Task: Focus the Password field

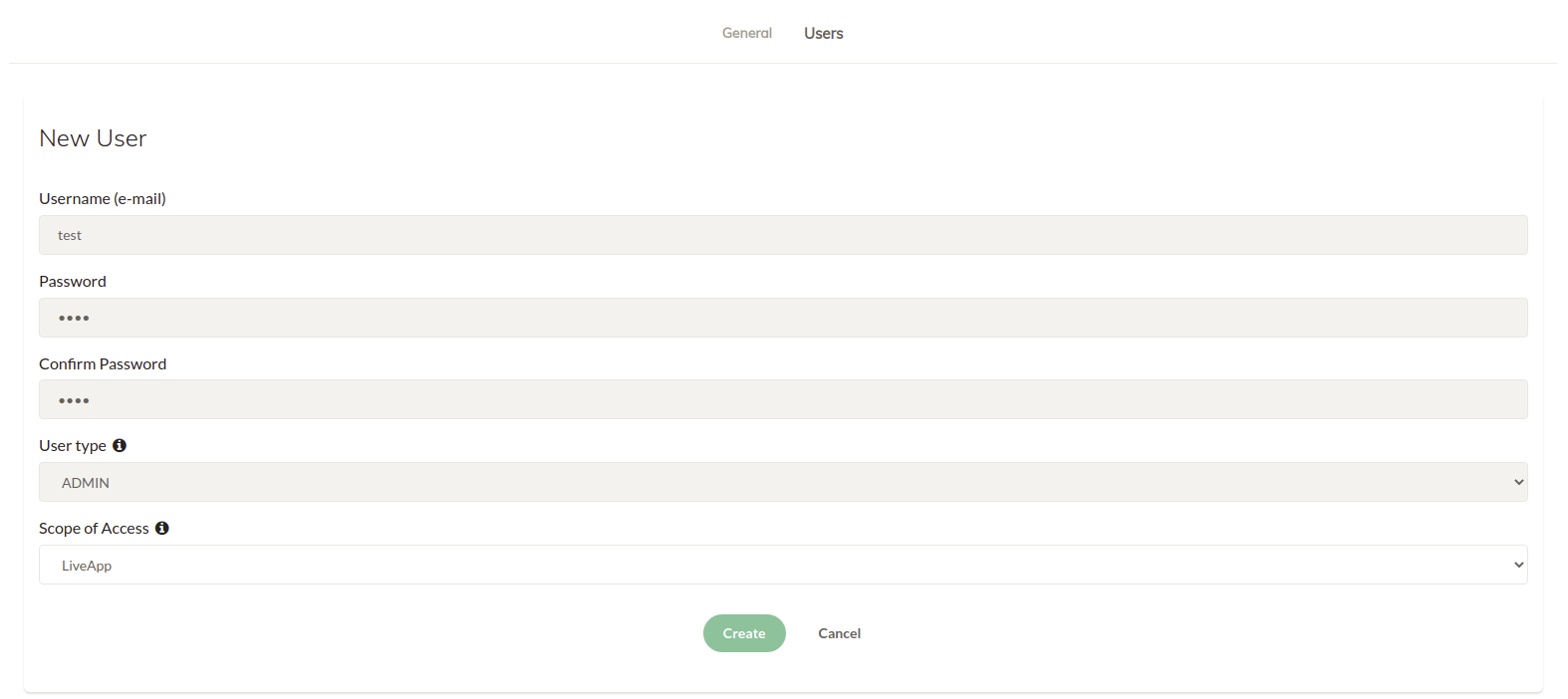Action: tap(783, 318)
